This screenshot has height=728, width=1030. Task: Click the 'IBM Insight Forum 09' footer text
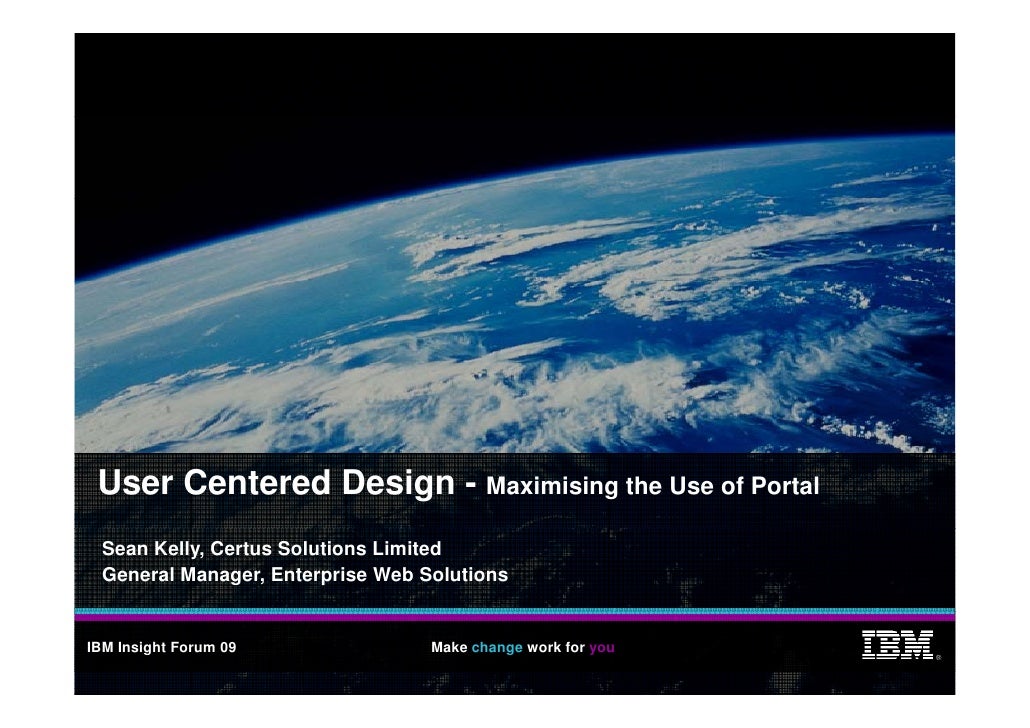(x=162, y=647)
